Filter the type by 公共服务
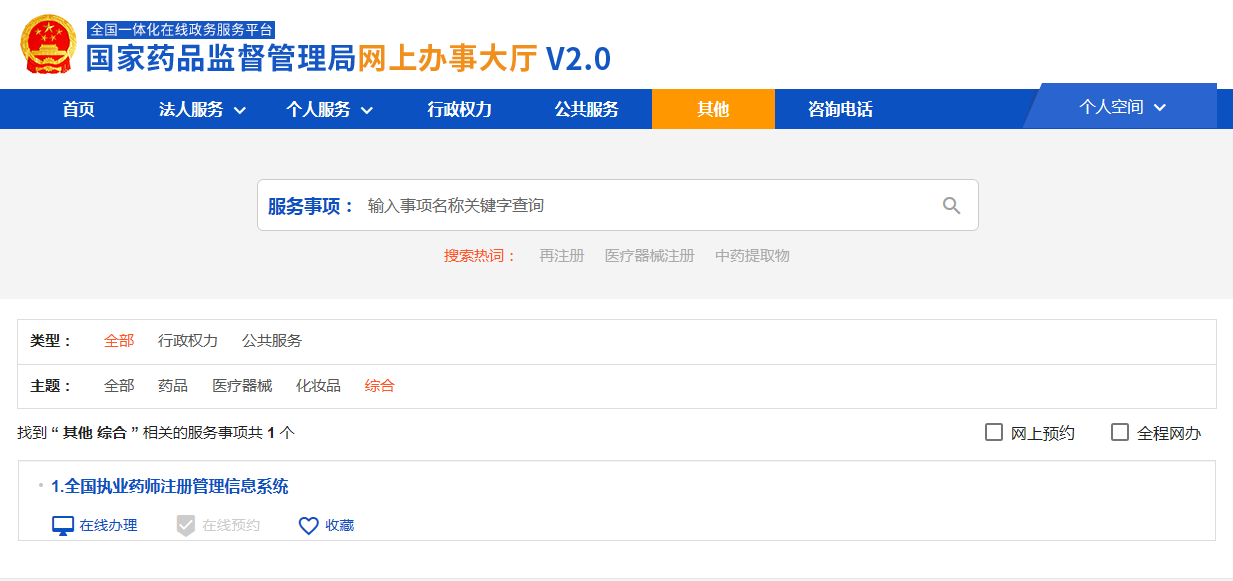The image size is (1233, 581). [x=271, y=341]
